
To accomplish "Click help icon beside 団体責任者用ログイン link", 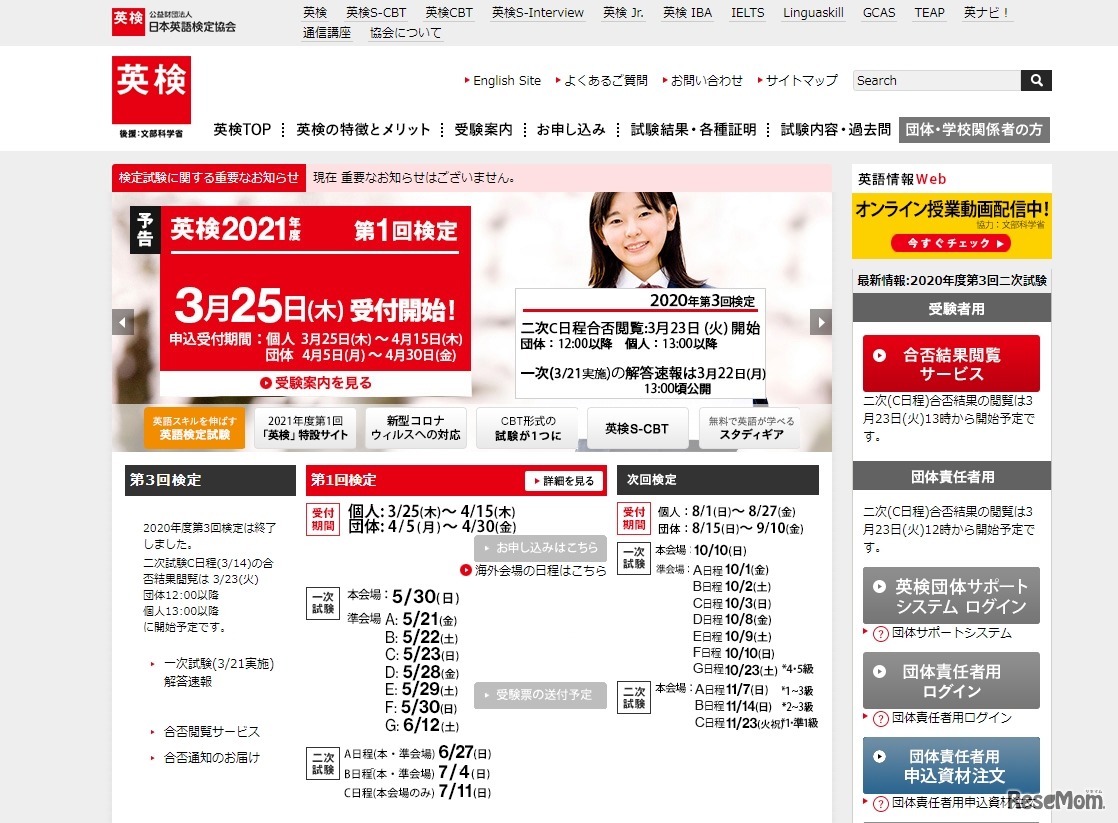I will coord(881,718).
